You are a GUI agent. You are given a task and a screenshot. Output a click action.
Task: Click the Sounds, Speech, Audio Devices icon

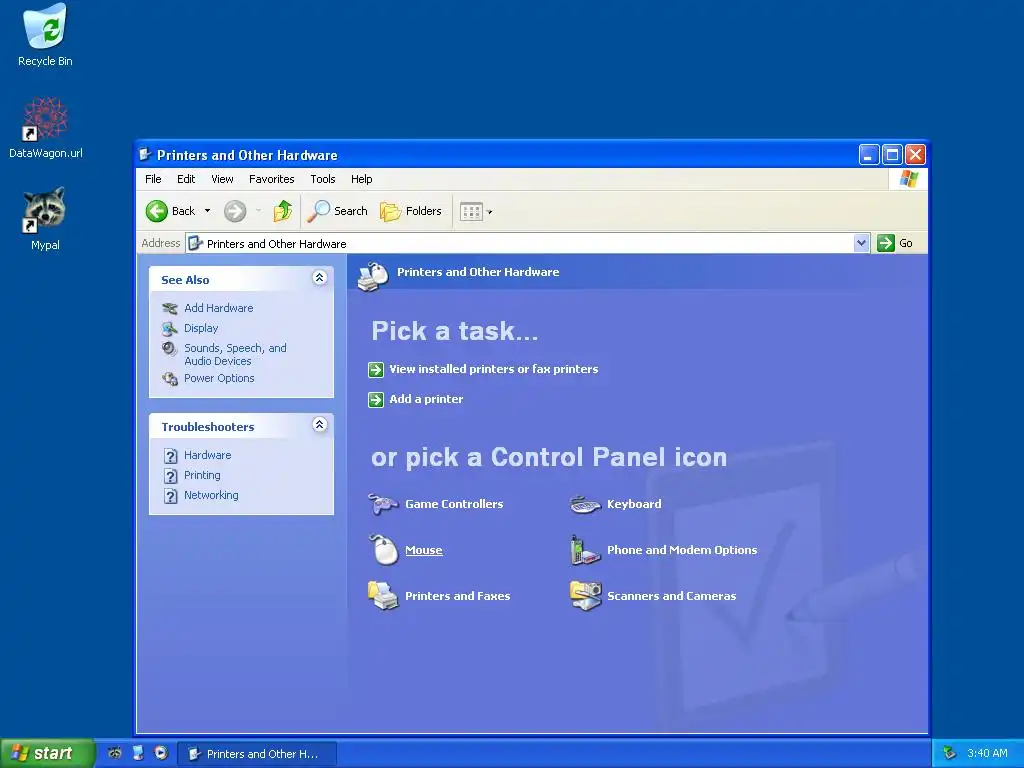tap(169, 349)
